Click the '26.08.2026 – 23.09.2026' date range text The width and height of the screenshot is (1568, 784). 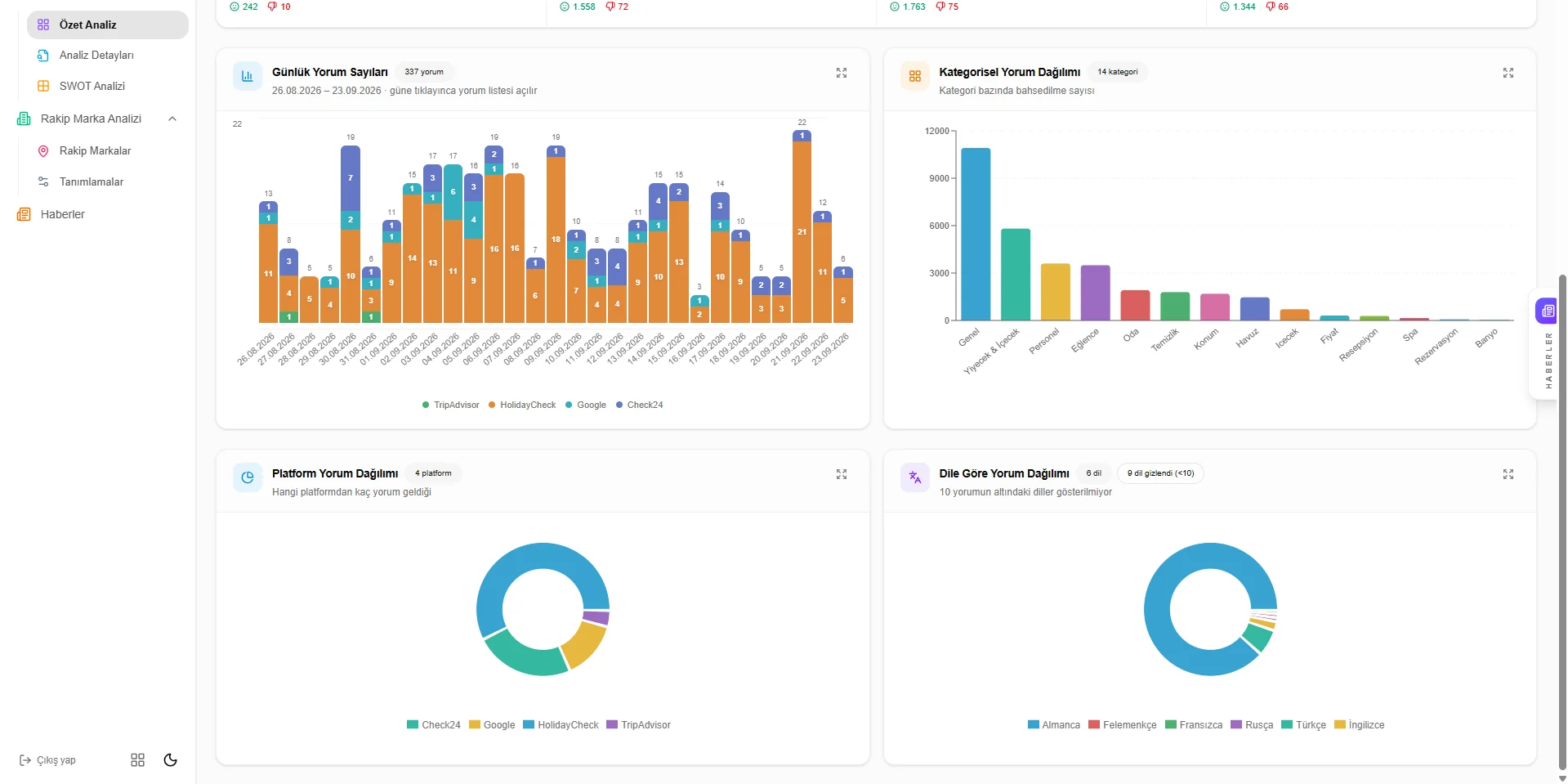click(327, 91)
